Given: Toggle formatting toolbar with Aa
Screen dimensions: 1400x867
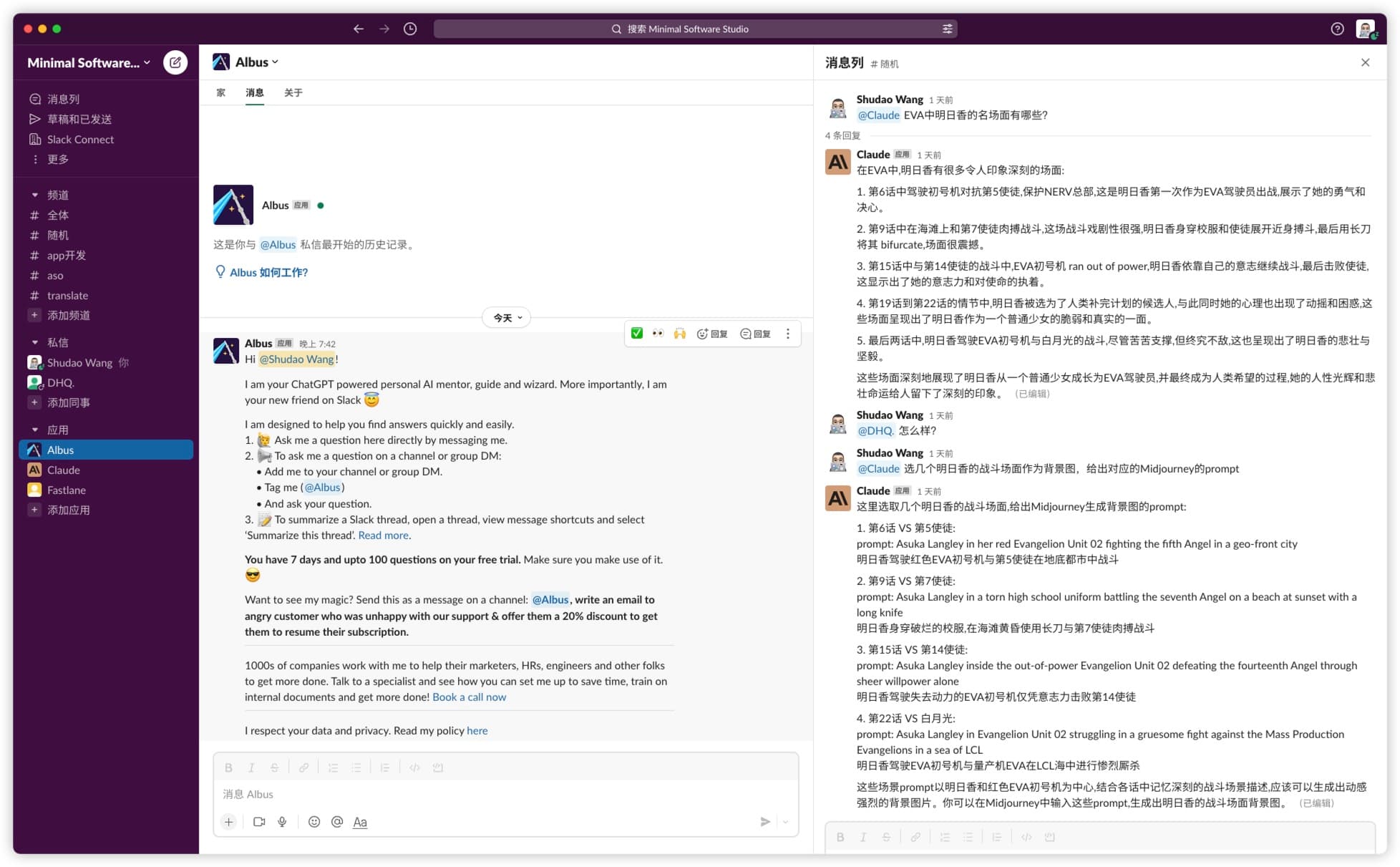Looking at the screenshot, I should point(360,822).
